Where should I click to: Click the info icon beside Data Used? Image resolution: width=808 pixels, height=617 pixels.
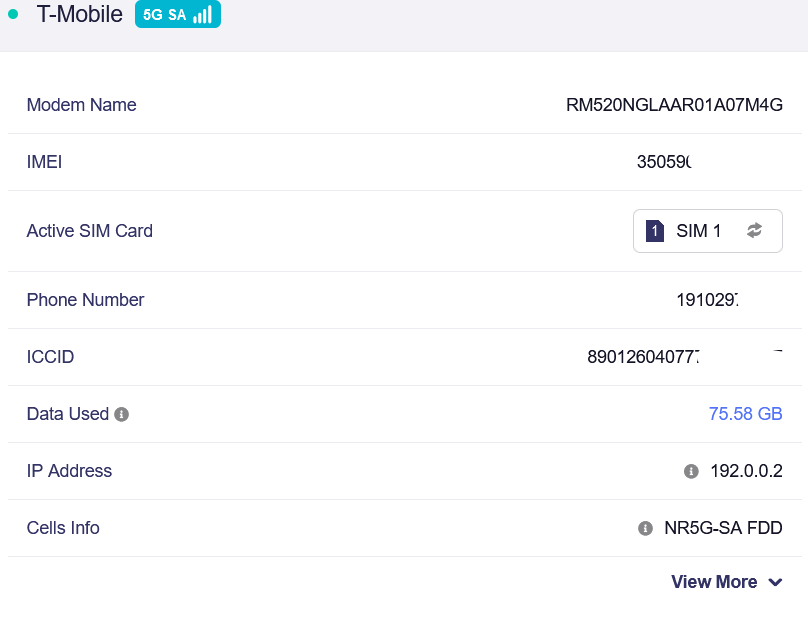tap(122, 414)
